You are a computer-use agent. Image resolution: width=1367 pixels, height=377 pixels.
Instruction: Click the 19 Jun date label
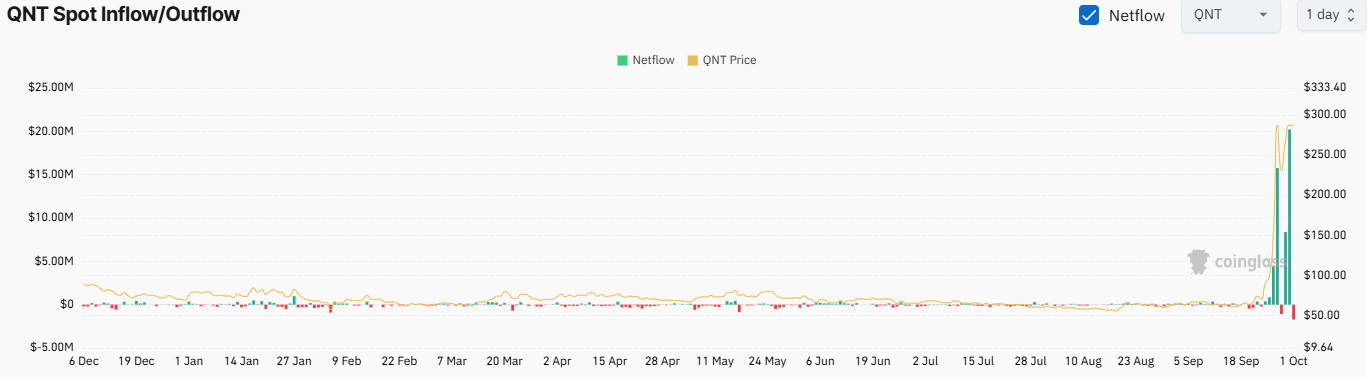pyautogui.click(x=872, y=361)
